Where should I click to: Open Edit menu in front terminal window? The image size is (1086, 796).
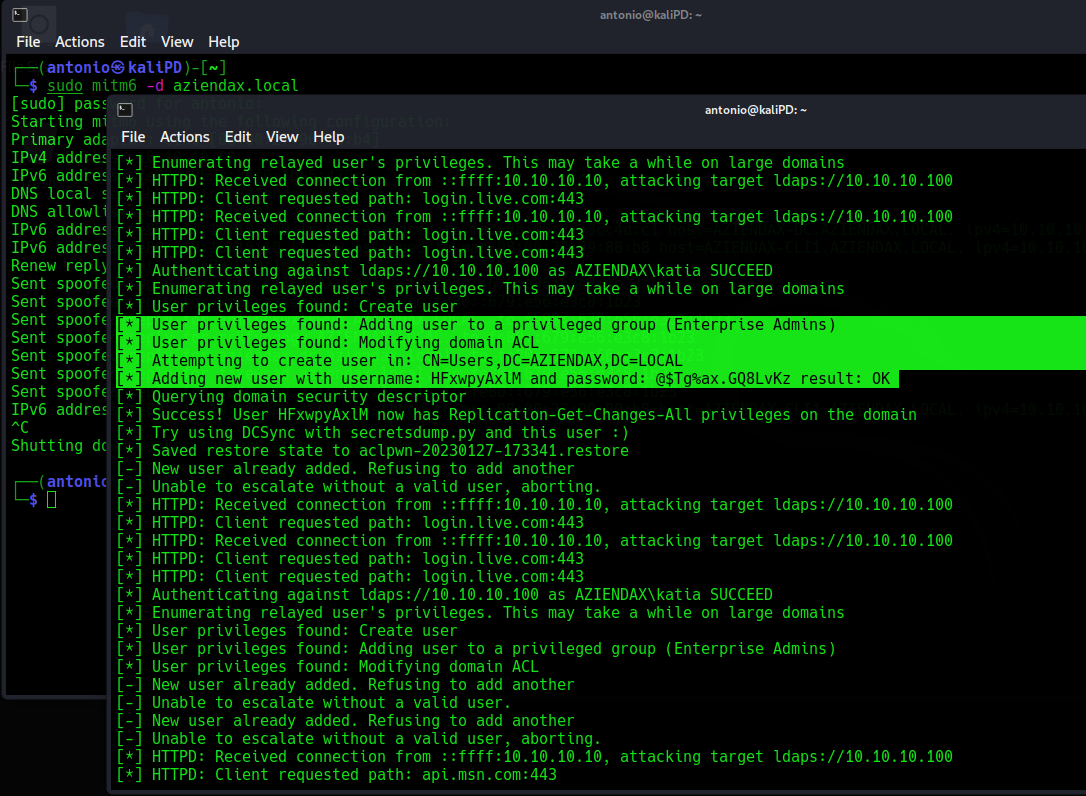pos(238,137)
